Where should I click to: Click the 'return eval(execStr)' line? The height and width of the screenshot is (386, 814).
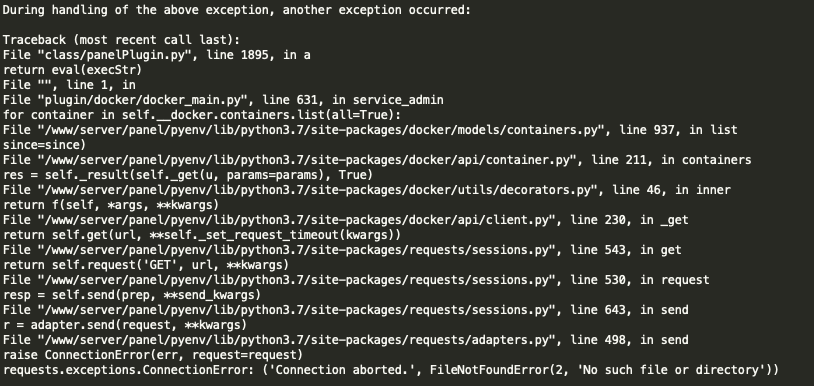pyautogui.click(x=72, y=70)
